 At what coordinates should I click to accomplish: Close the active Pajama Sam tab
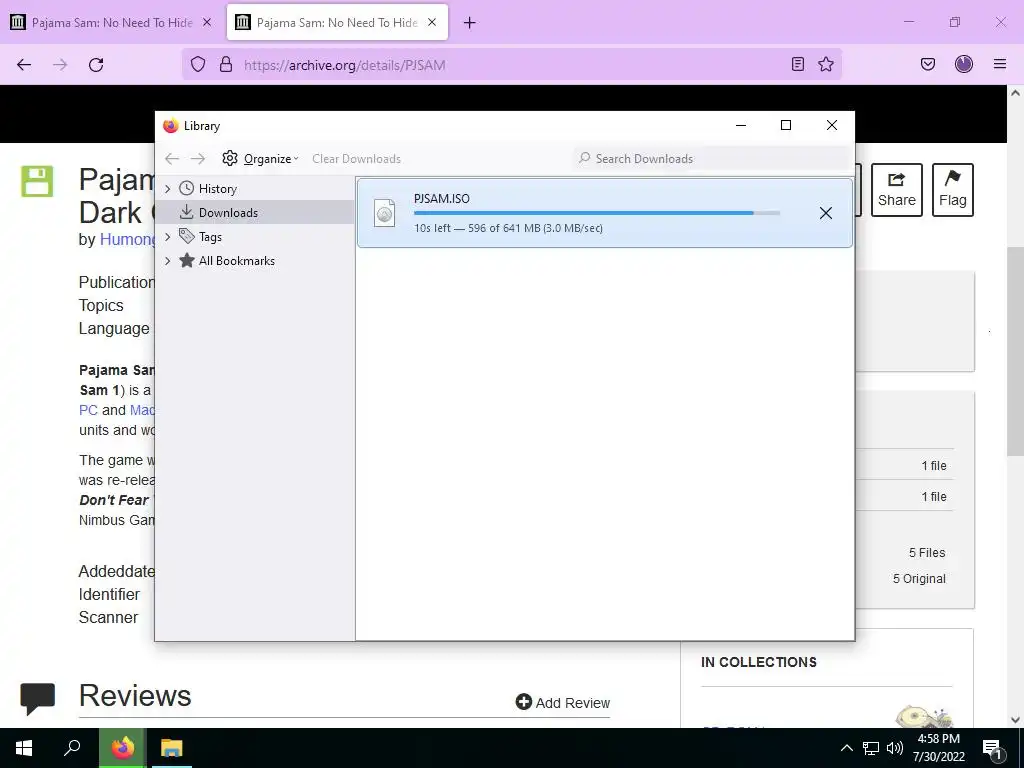(x=432, y=22)
